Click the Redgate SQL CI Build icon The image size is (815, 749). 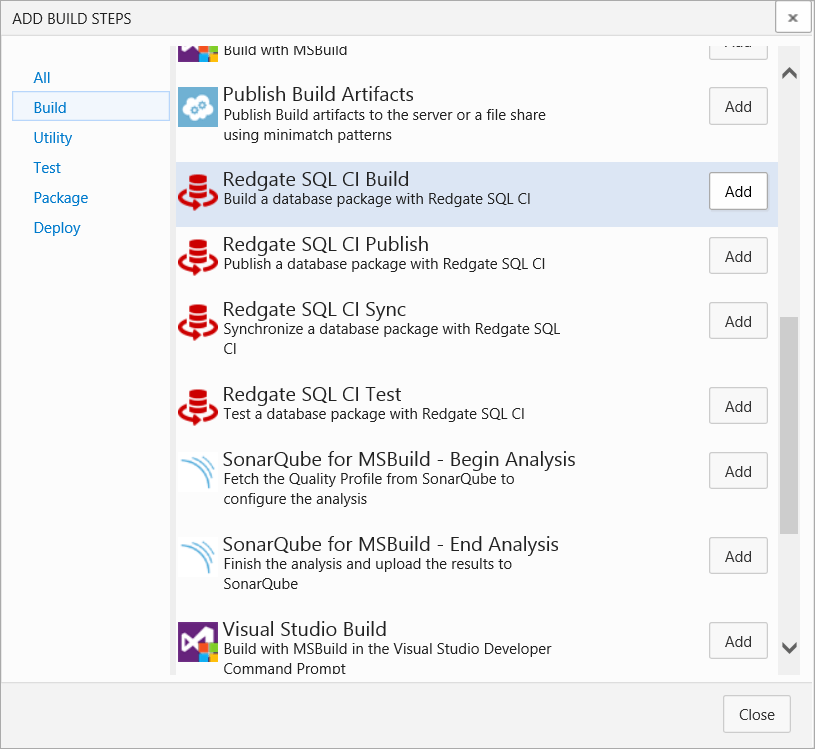[198, 192]
